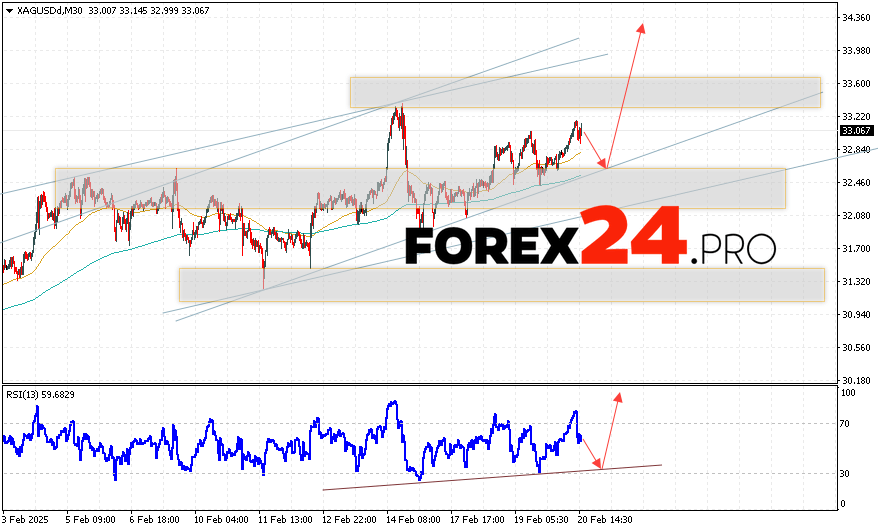Select the lowest gray support zone near 31.320
878x531 pixels.
click(500, 284)
